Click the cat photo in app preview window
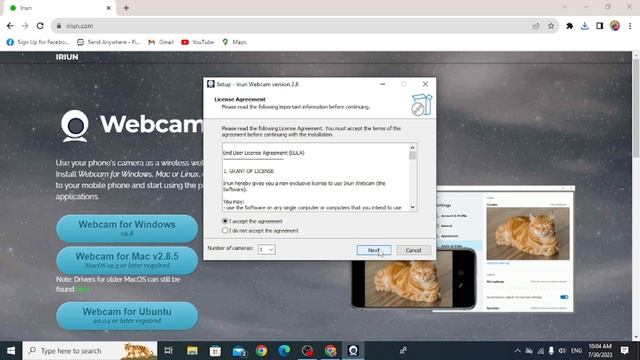 click(x=528, y=233)
